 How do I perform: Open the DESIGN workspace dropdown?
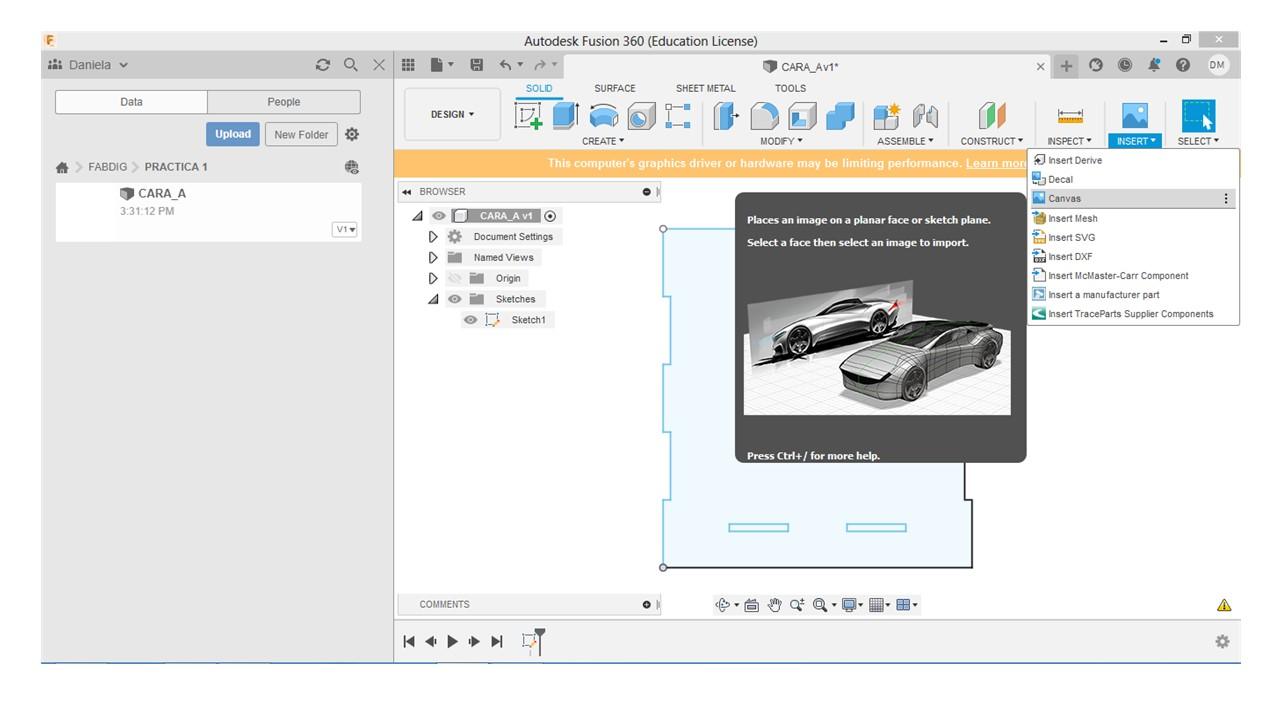tap(452, 114)
